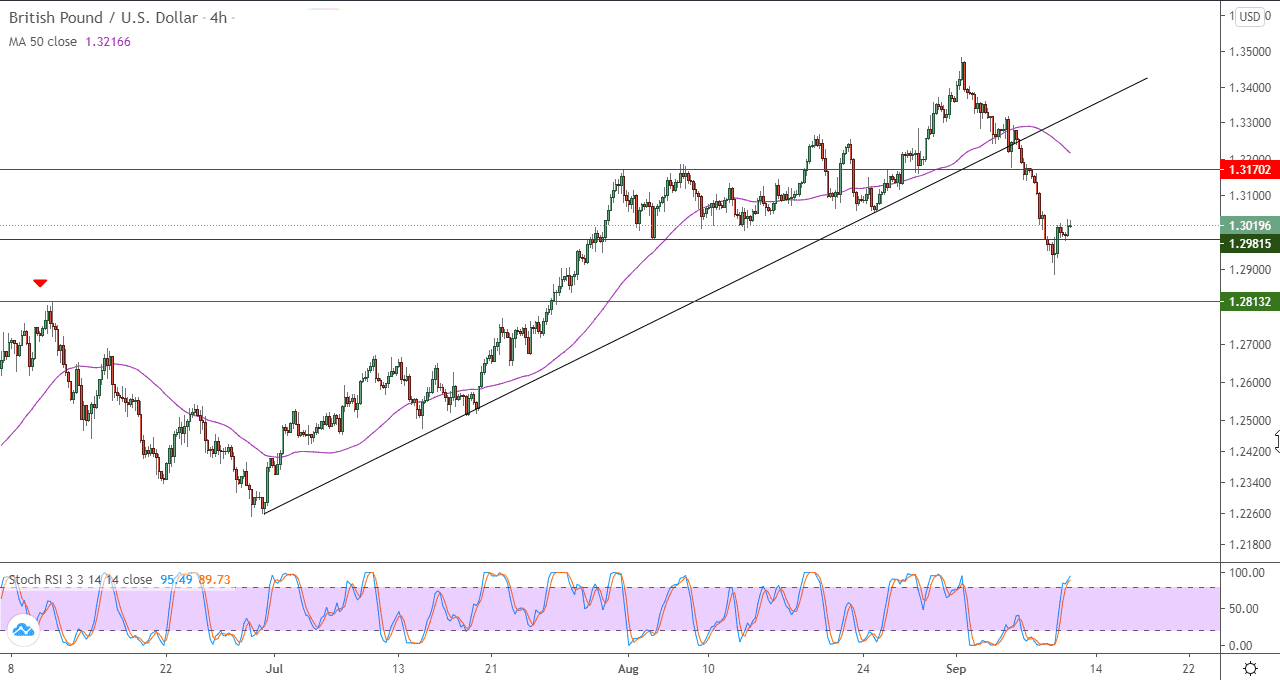Click the 22 date label after 14

[x=1189, y=668]
